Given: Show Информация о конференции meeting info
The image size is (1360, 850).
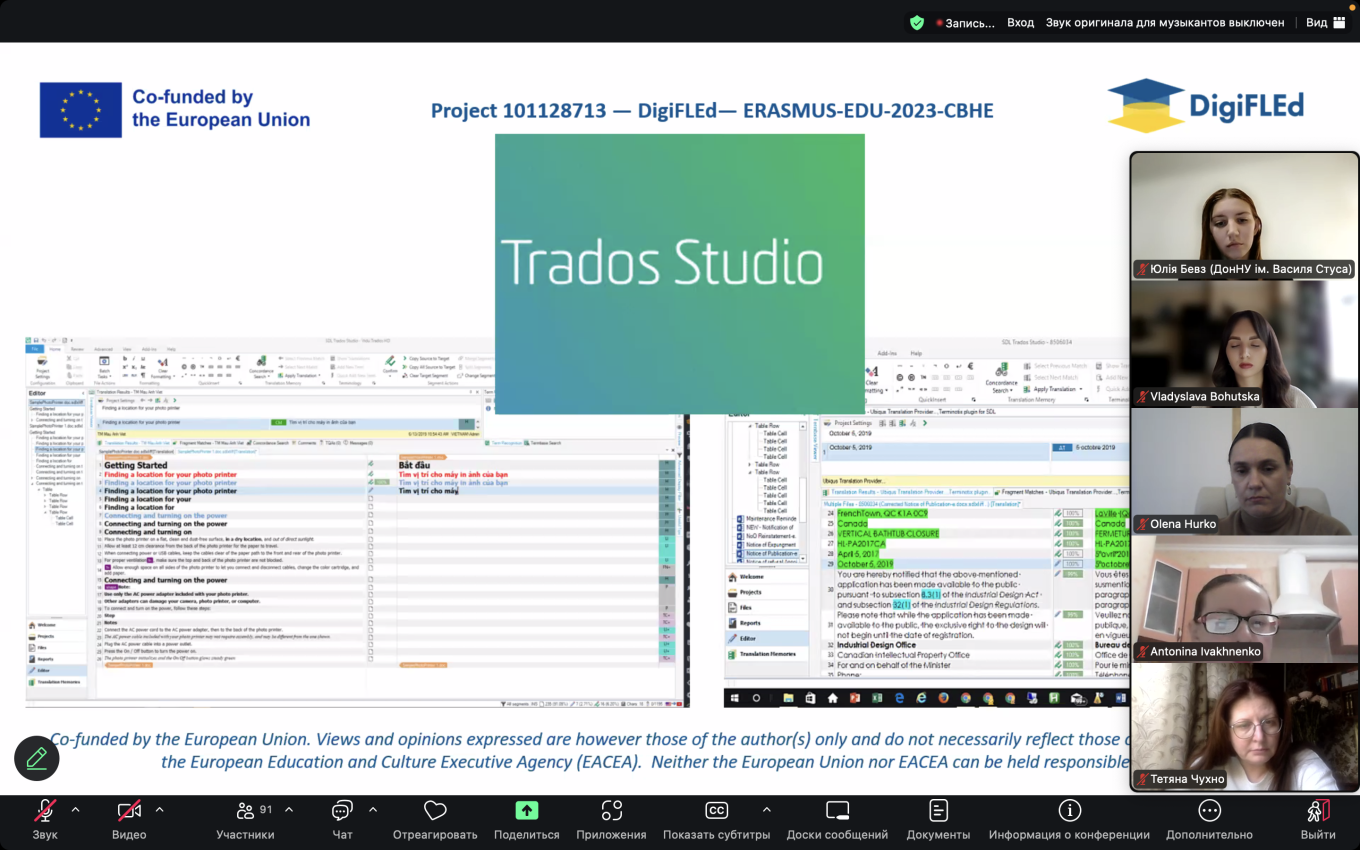Looking at the screenshot, I should 1069,811.
